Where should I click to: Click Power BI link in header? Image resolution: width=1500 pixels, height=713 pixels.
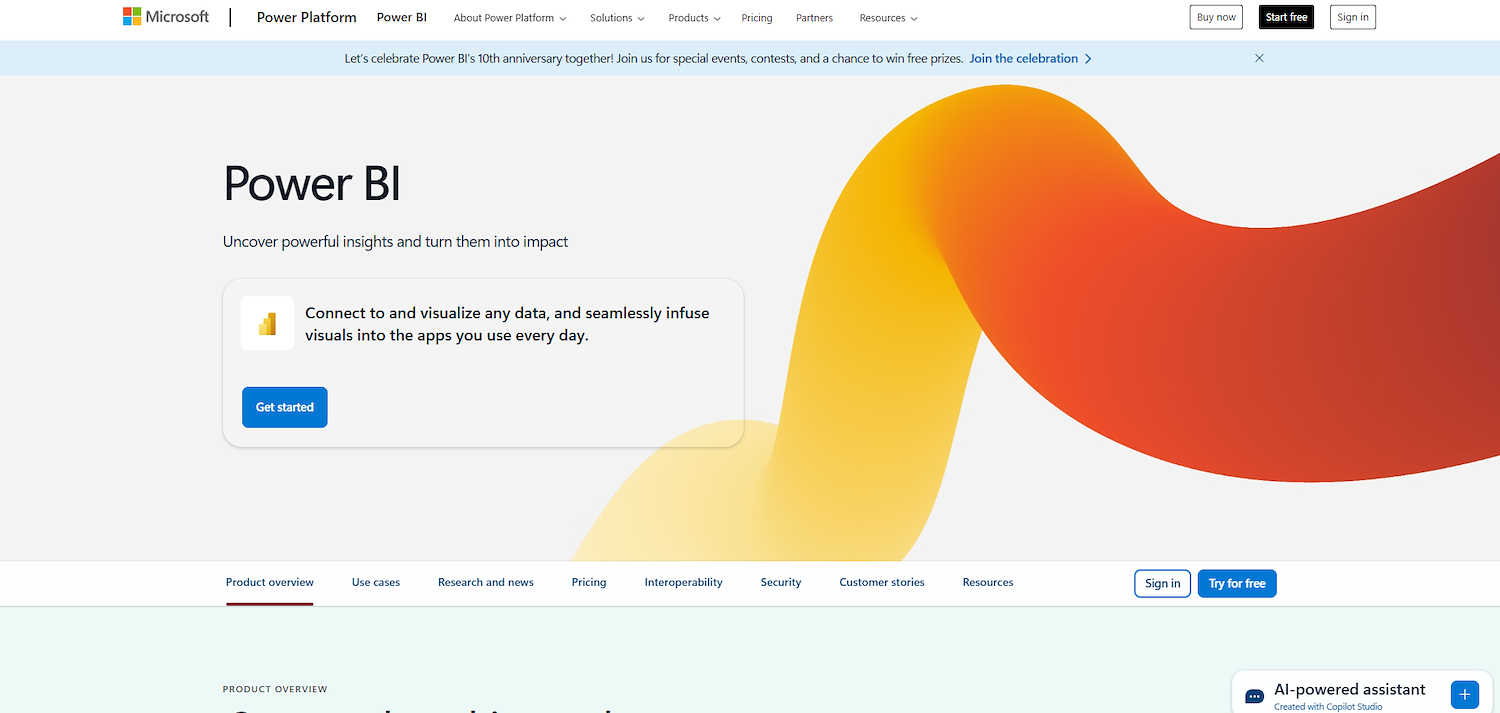[402, 17]
